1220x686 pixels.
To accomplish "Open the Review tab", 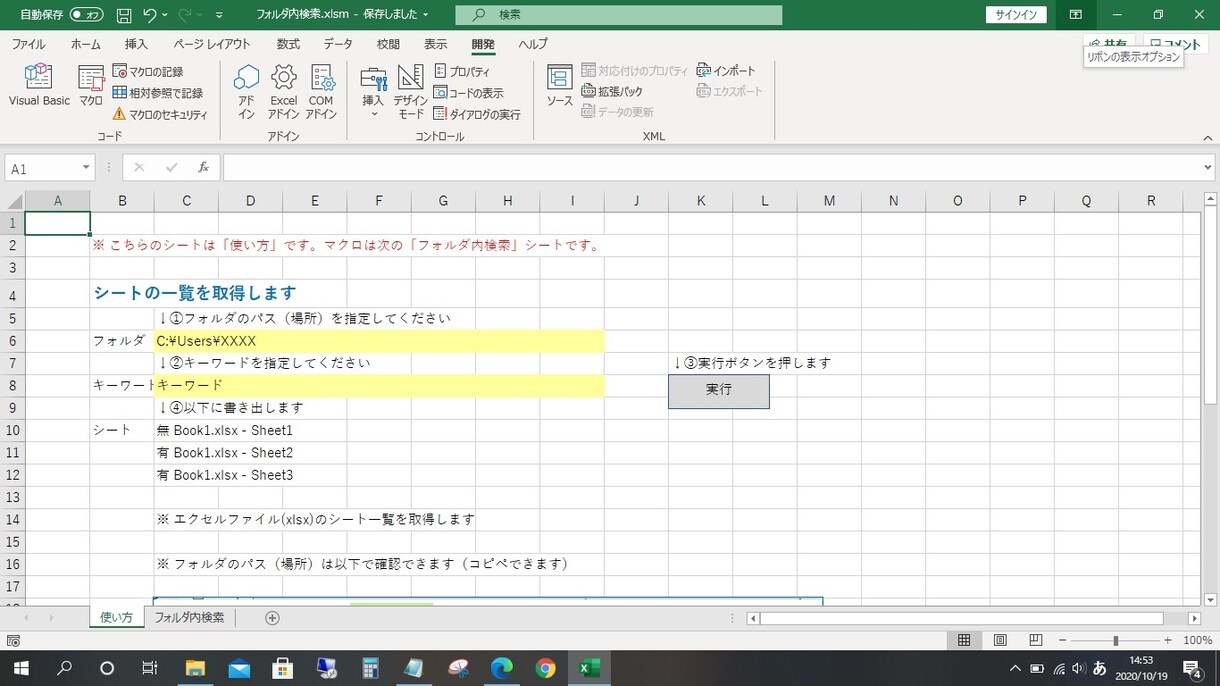I will [388, 44].
